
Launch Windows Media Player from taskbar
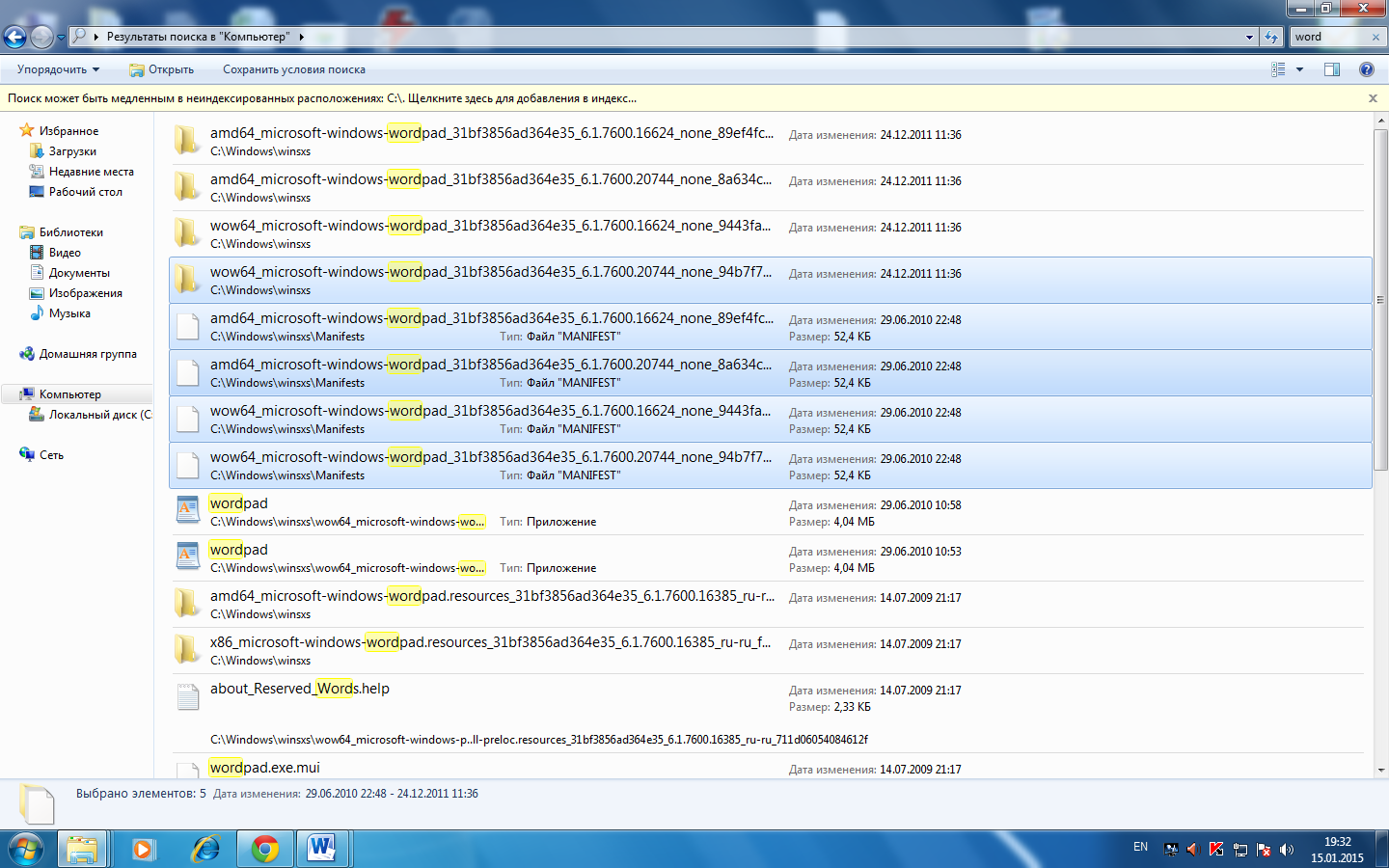143,850
